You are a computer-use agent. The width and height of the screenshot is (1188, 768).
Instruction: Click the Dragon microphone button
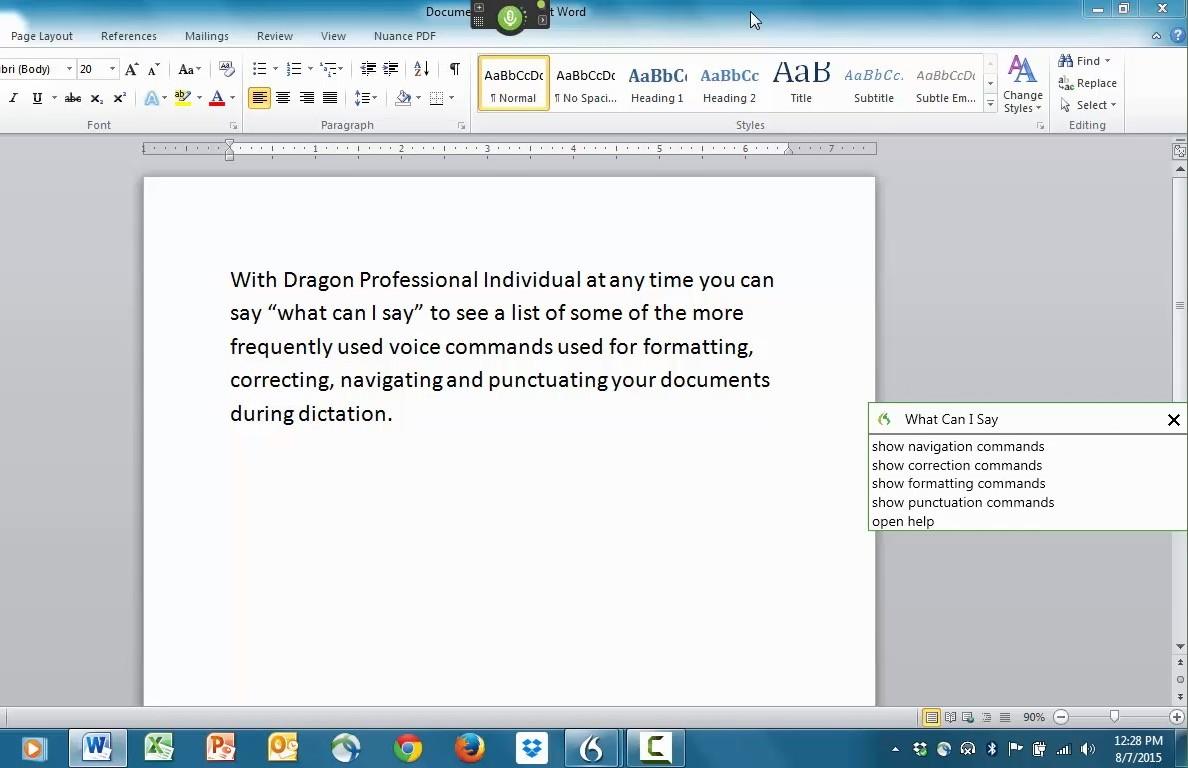point(510,17)
